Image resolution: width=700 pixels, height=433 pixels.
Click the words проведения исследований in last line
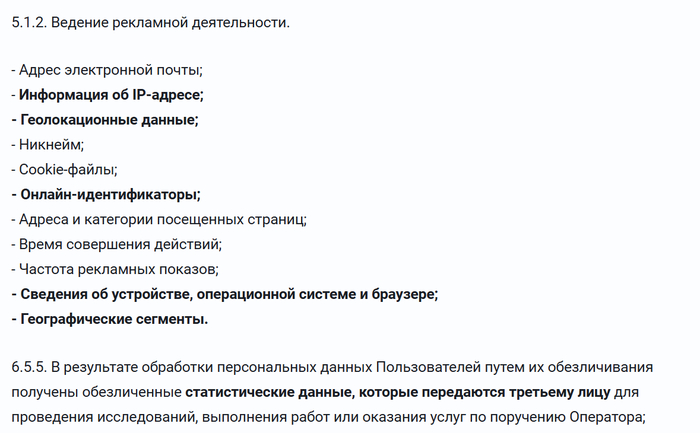(x=103, y=417)
